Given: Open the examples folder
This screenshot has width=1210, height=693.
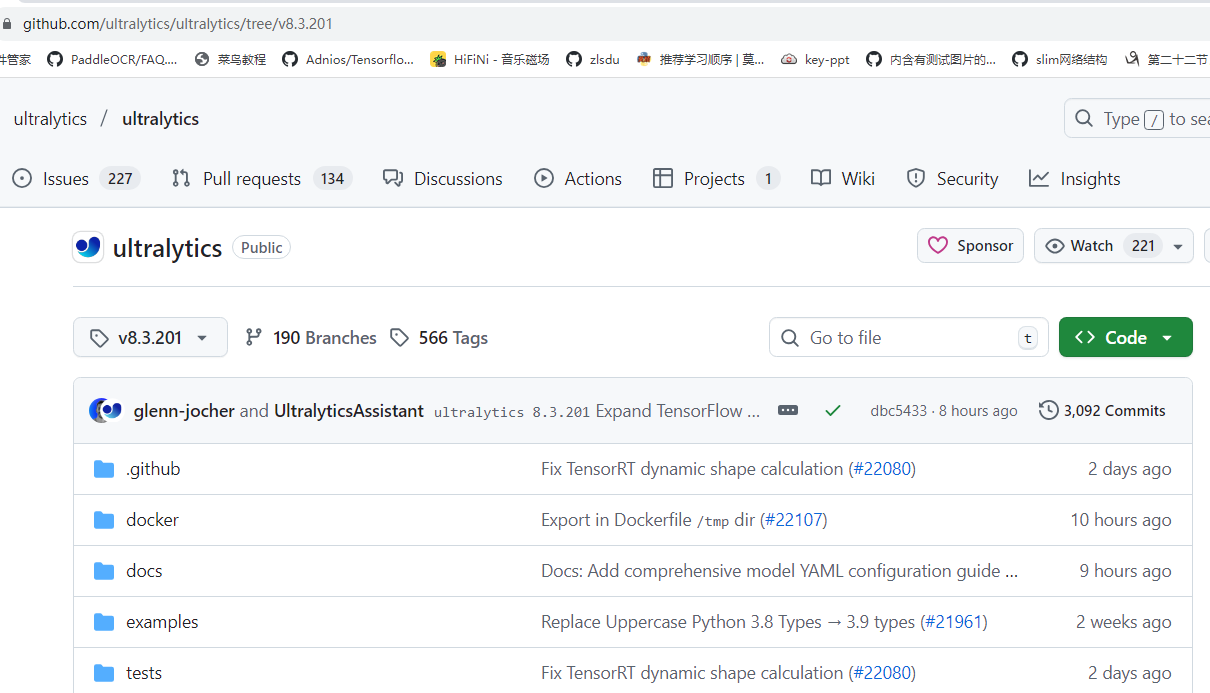Looking at the screenshot, I should (162, 622).
